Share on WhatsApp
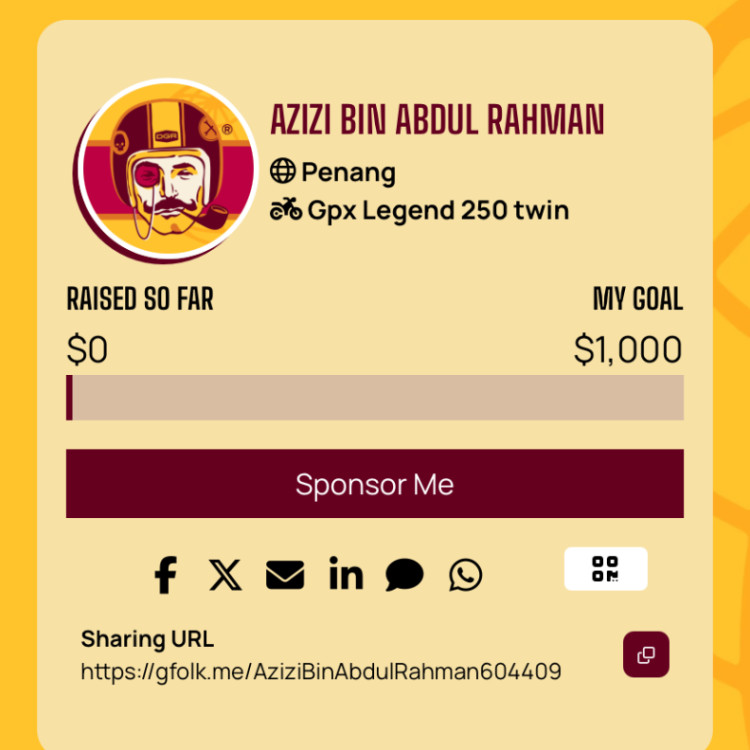Screen dimensions: 750x750 [465, 574]
